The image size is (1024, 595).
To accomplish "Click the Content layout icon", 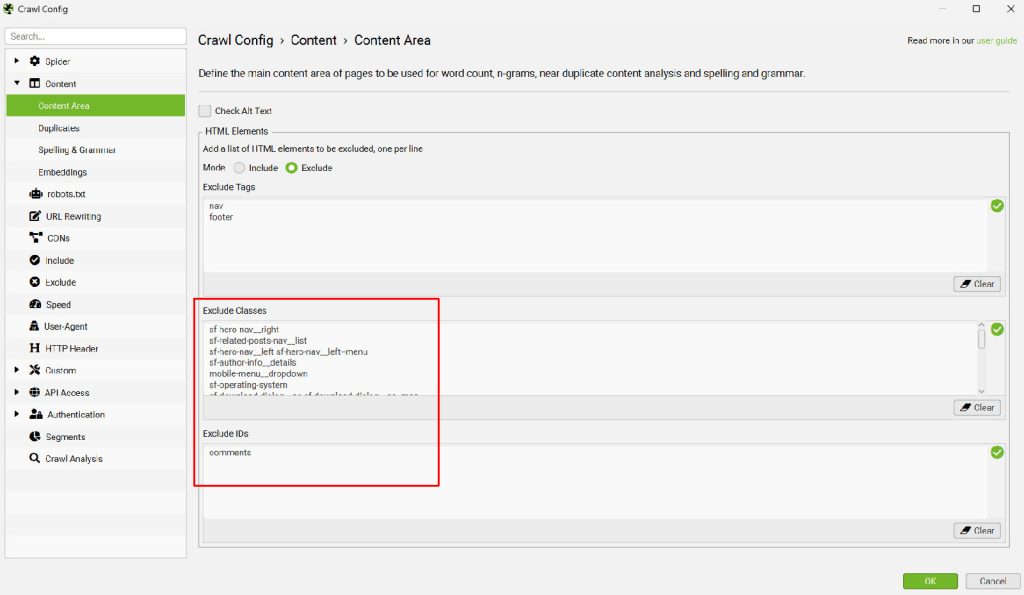I will tap(35, 83).
